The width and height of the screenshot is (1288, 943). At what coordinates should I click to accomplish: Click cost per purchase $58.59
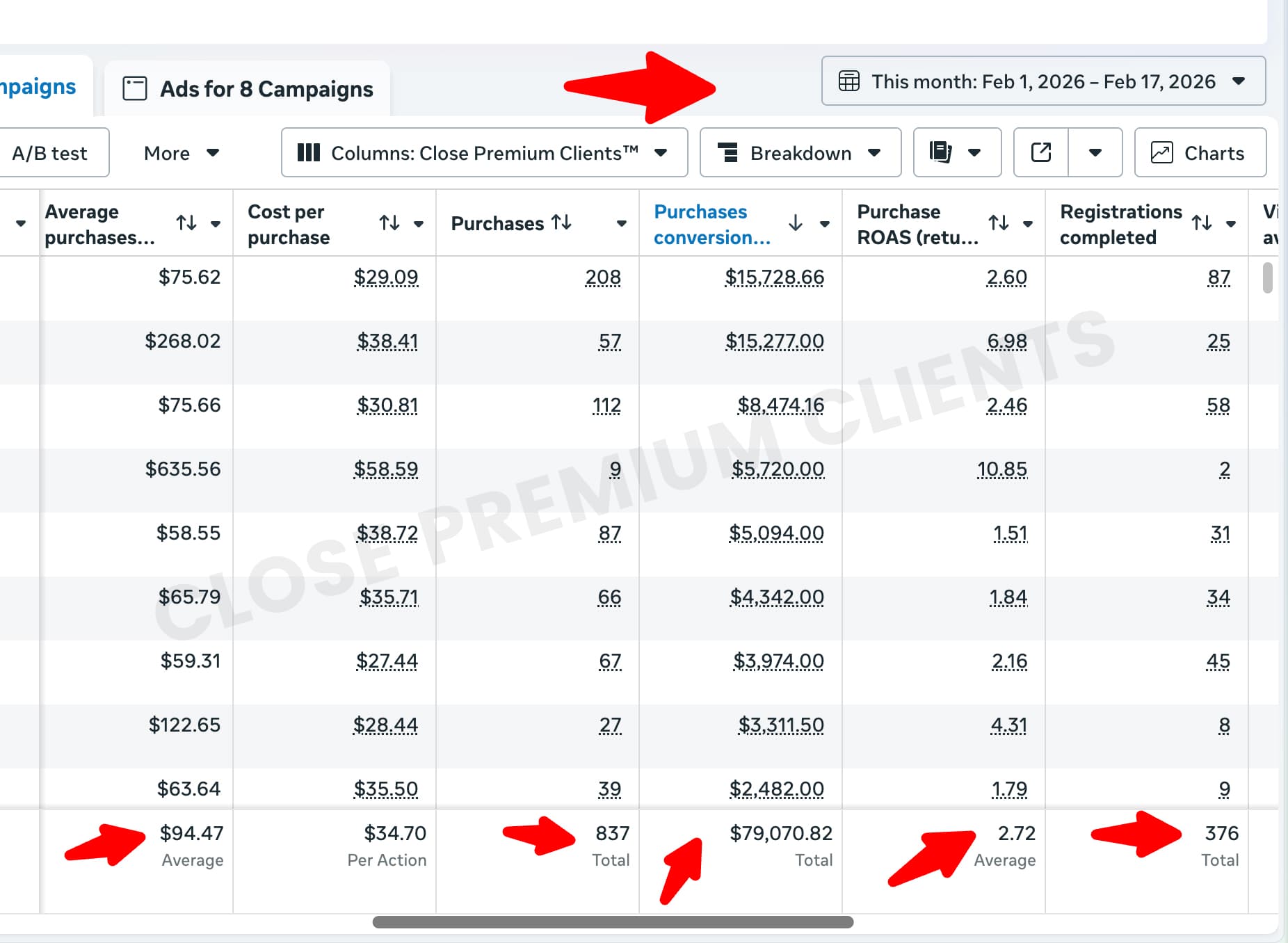point(386,469)
